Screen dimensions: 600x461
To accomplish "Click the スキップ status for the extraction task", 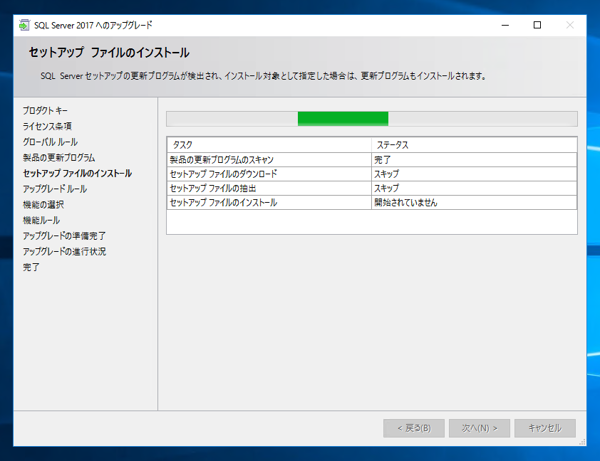I will 474,188.
